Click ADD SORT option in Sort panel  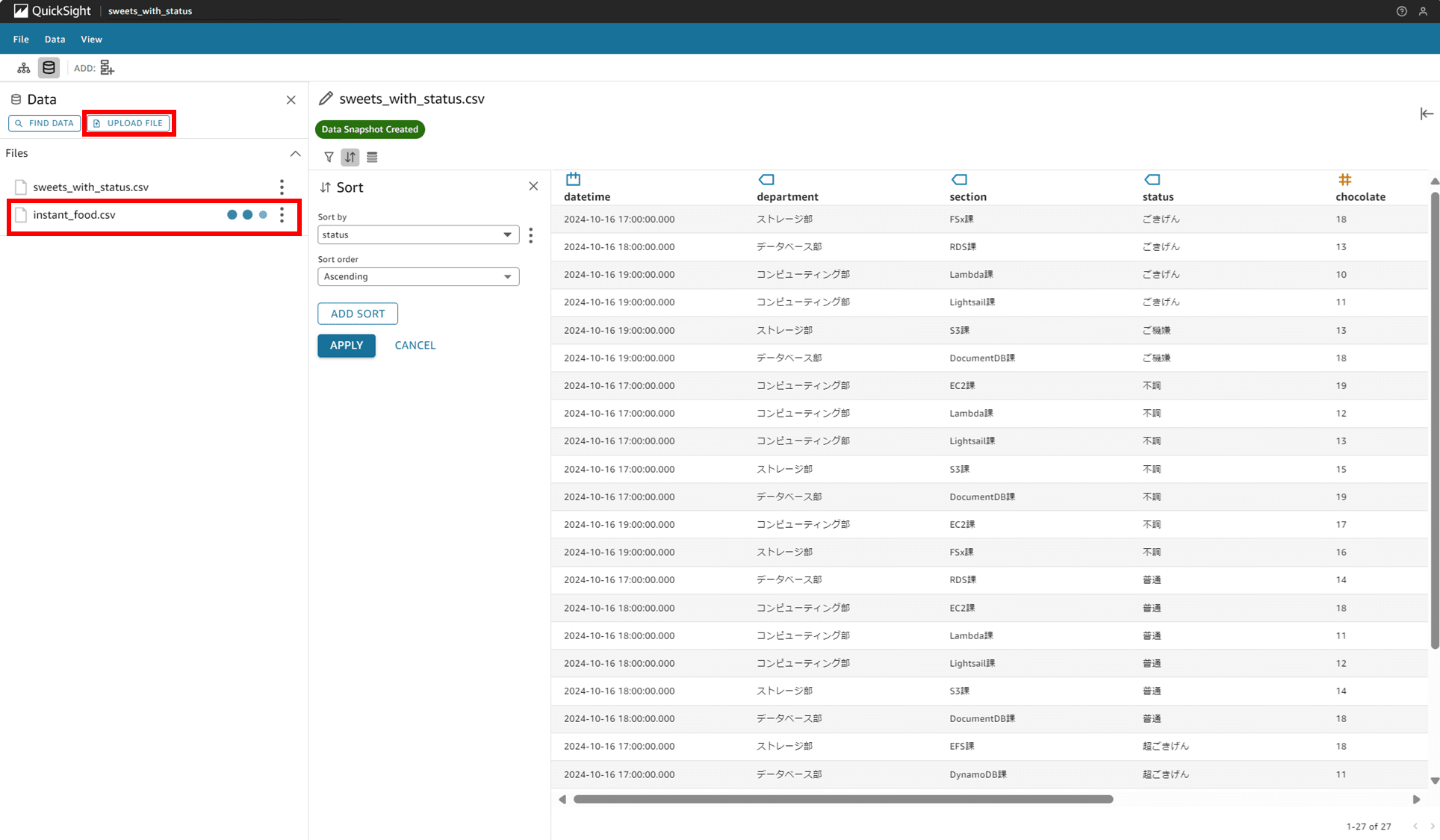[x=357, y=313]
